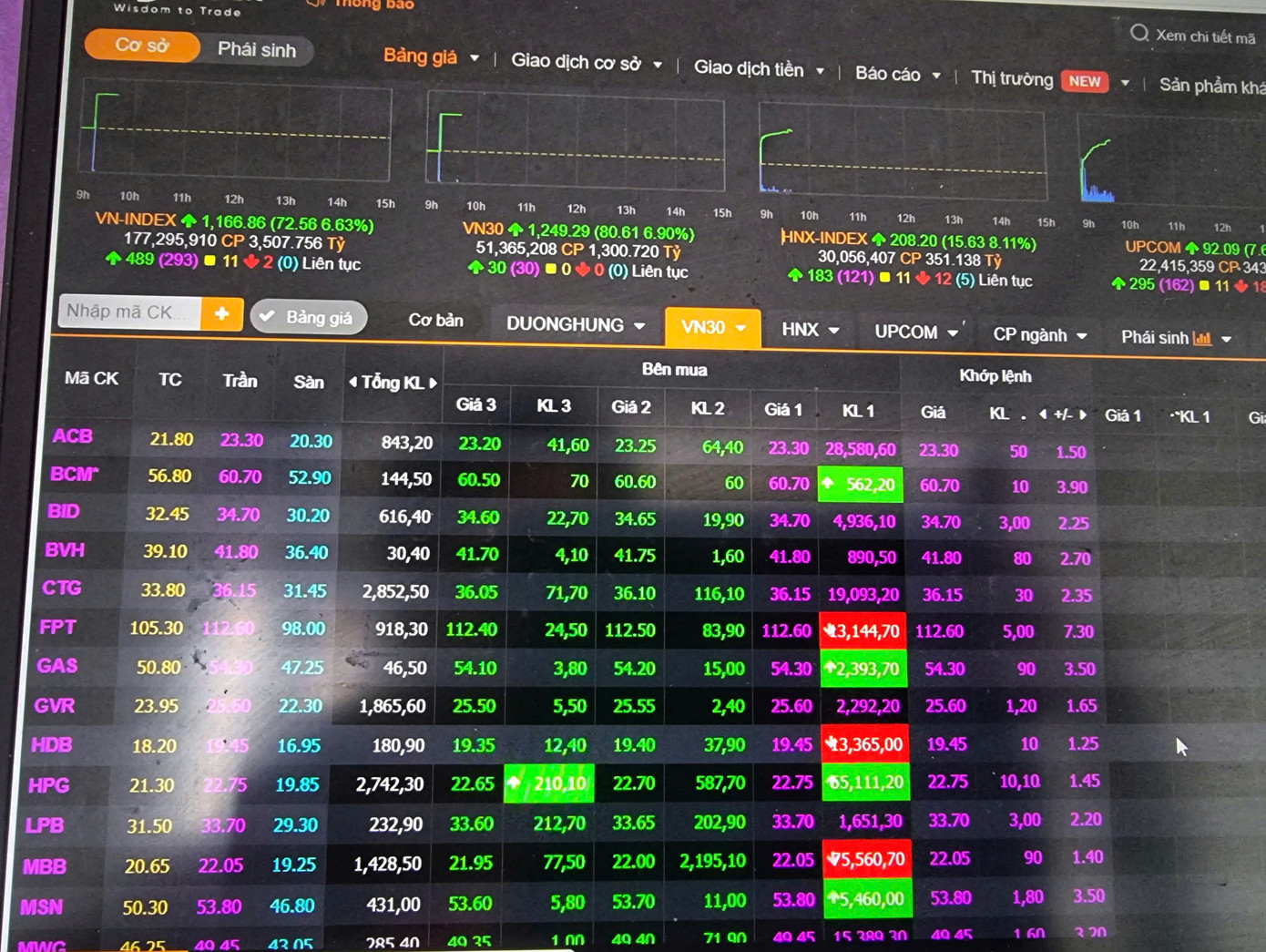Switch to Phái sinh market toggle
The image size is (1266, 952).
257,50
